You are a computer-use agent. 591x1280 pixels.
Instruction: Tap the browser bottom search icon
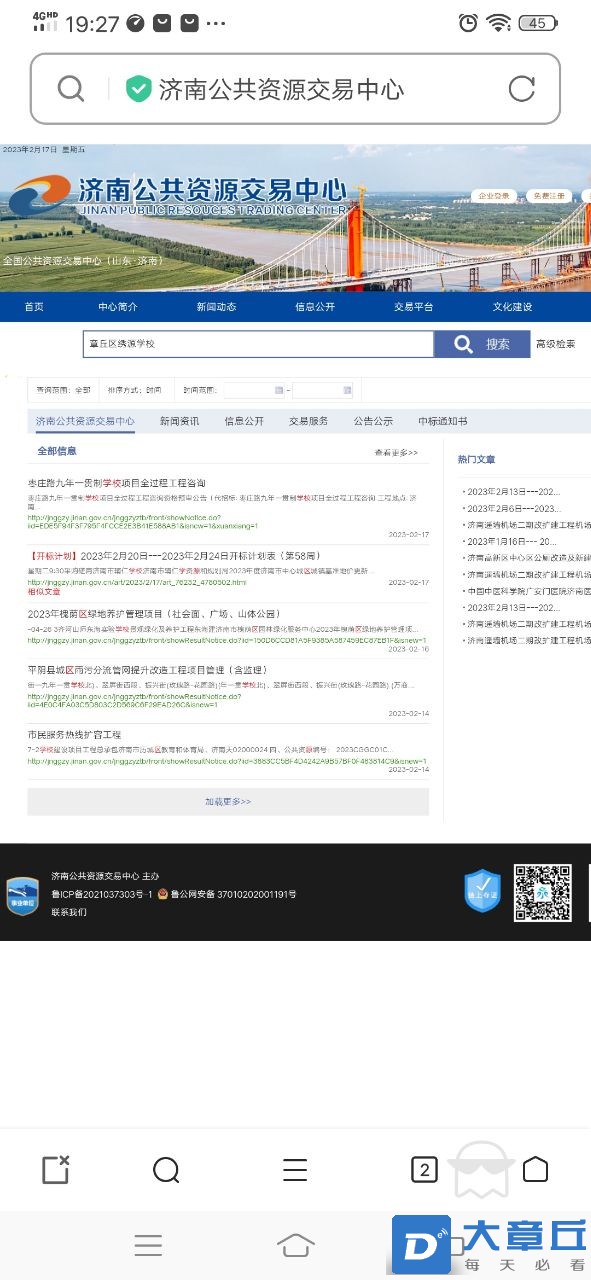[x=166, y=1169]
